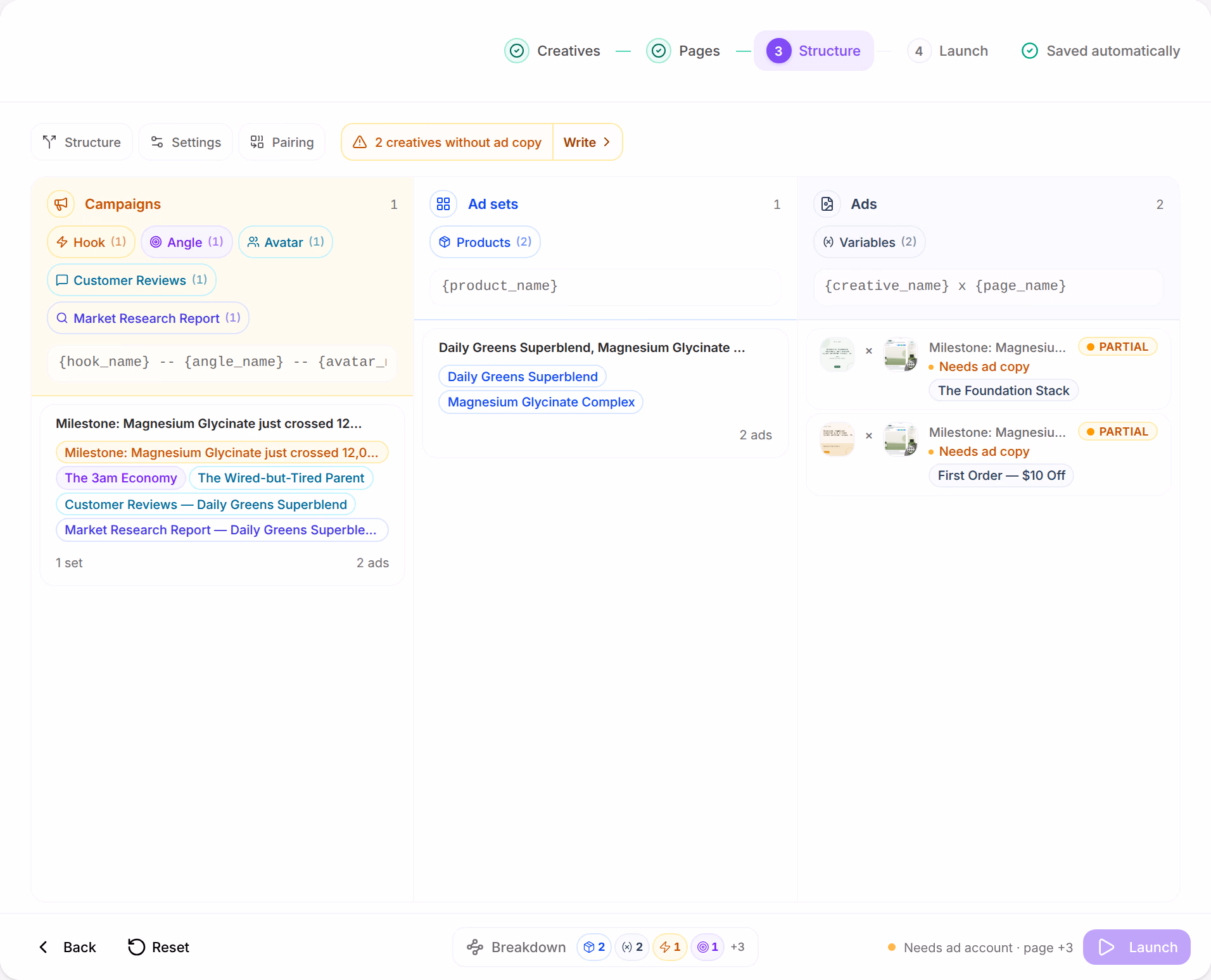Go to the Launch step 4
This screenshot has height=980, width=1211.
pos(948,51)
